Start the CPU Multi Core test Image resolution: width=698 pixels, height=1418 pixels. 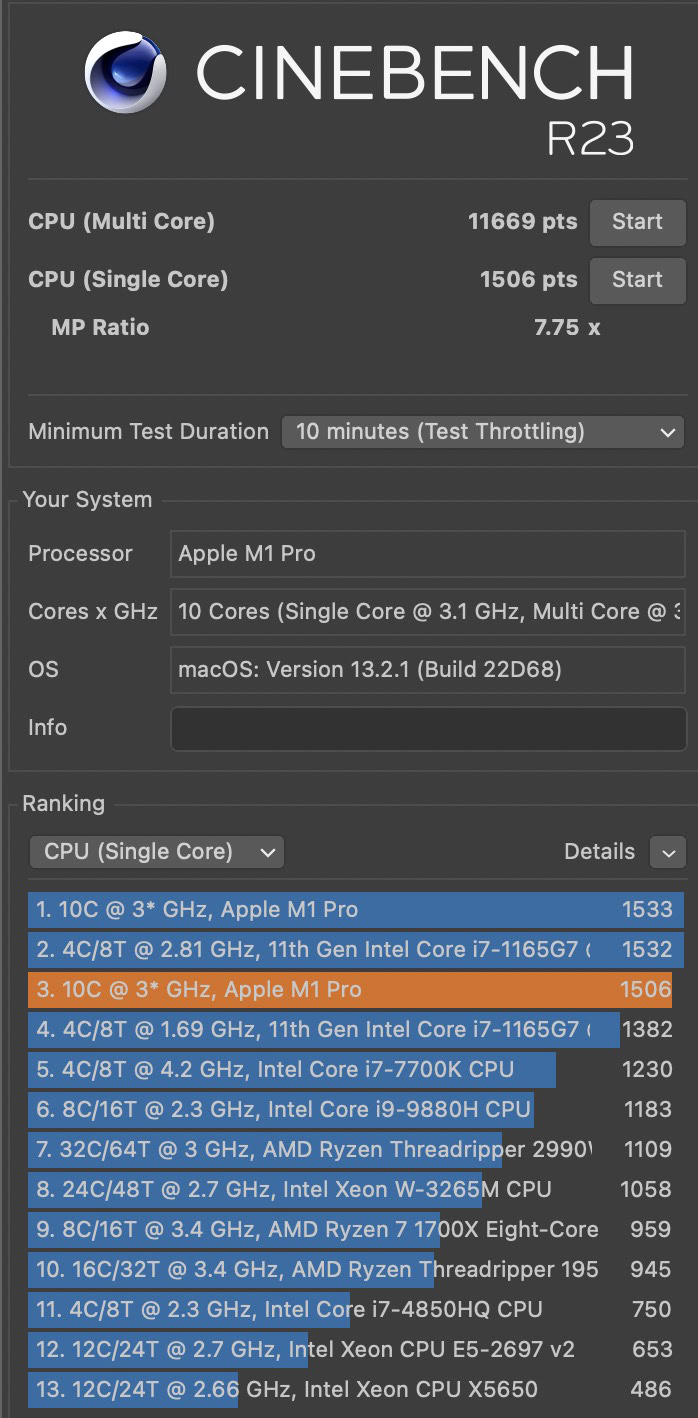[637, 222]
